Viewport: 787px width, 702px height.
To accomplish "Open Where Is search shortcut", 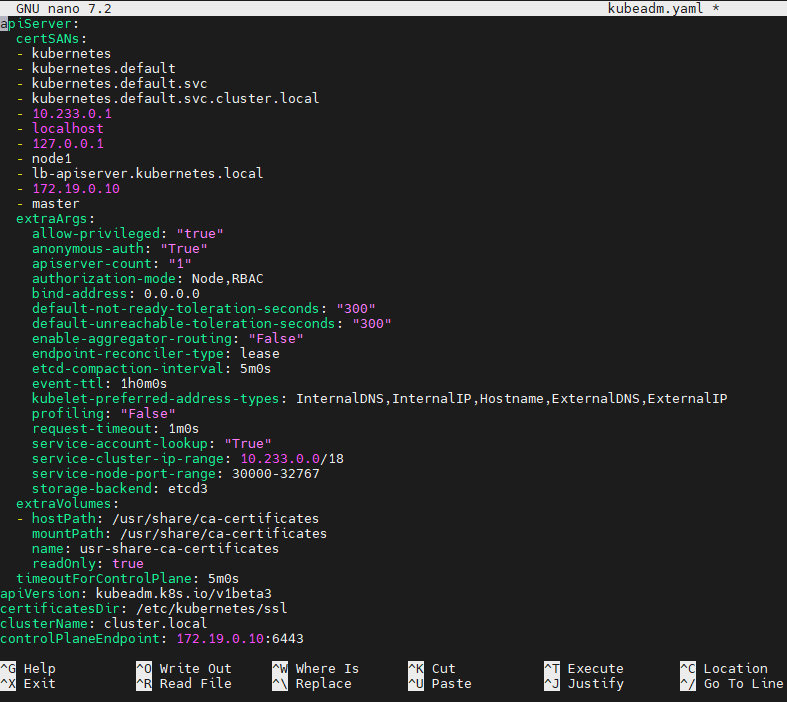I will point(315,668).
